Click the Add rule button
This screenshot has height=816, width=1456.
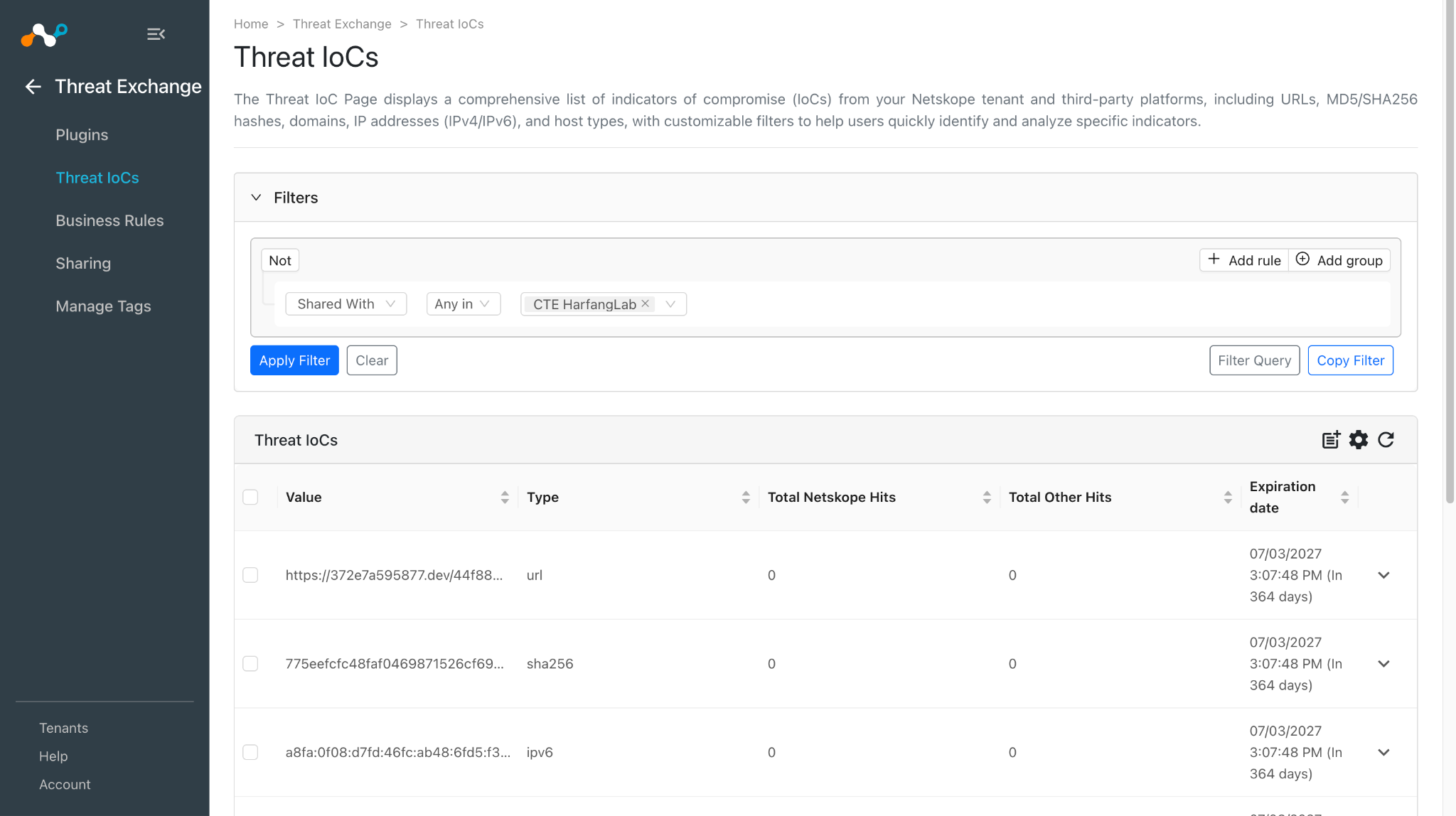[1244, 260]
